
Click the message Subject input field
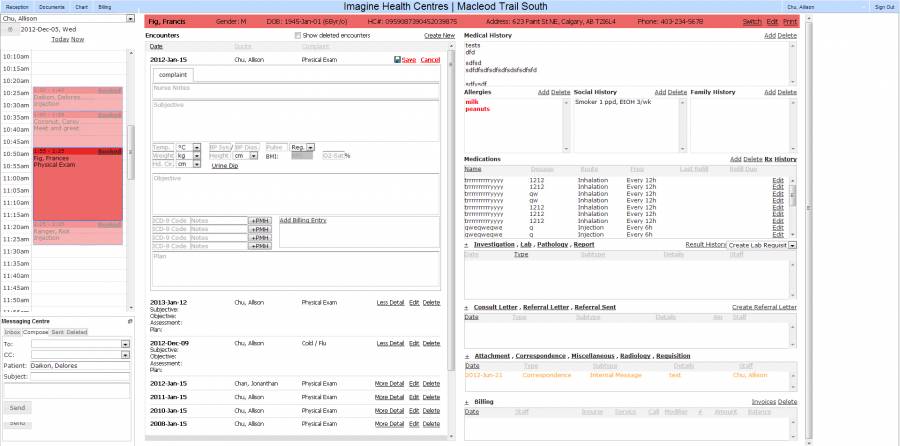tap(80, 377)
